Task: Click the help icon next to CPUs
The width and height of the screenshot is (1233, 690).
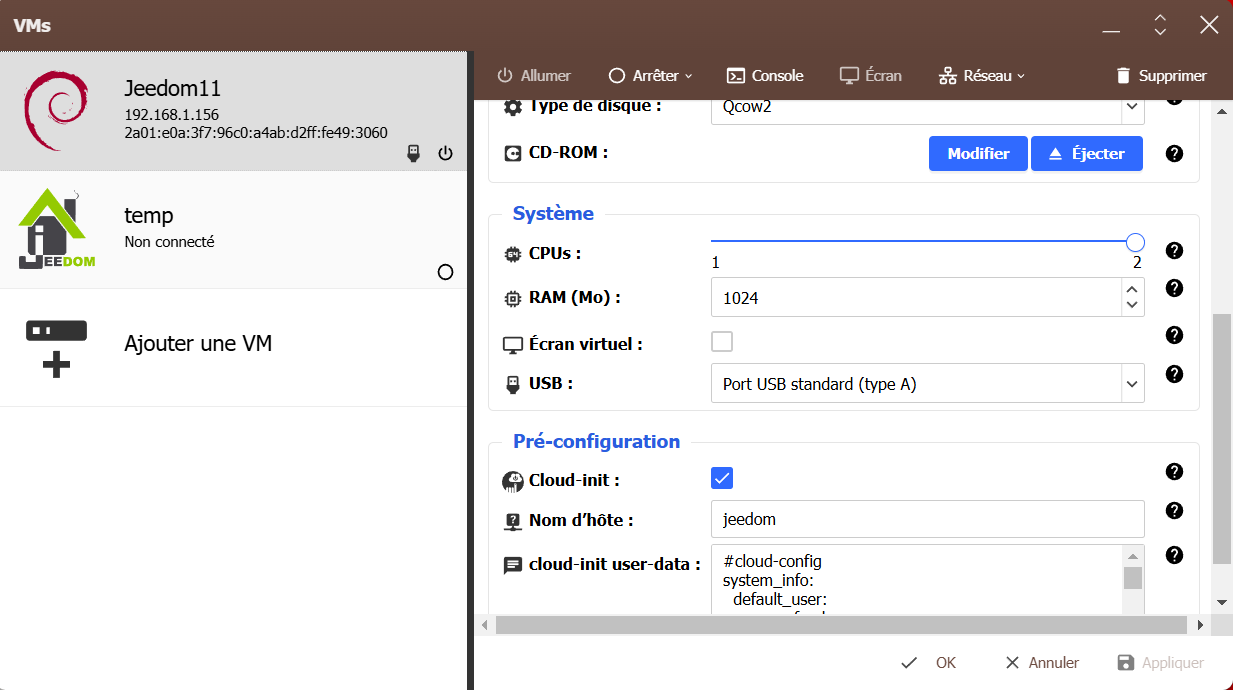Action: [x=1175, y=250]
